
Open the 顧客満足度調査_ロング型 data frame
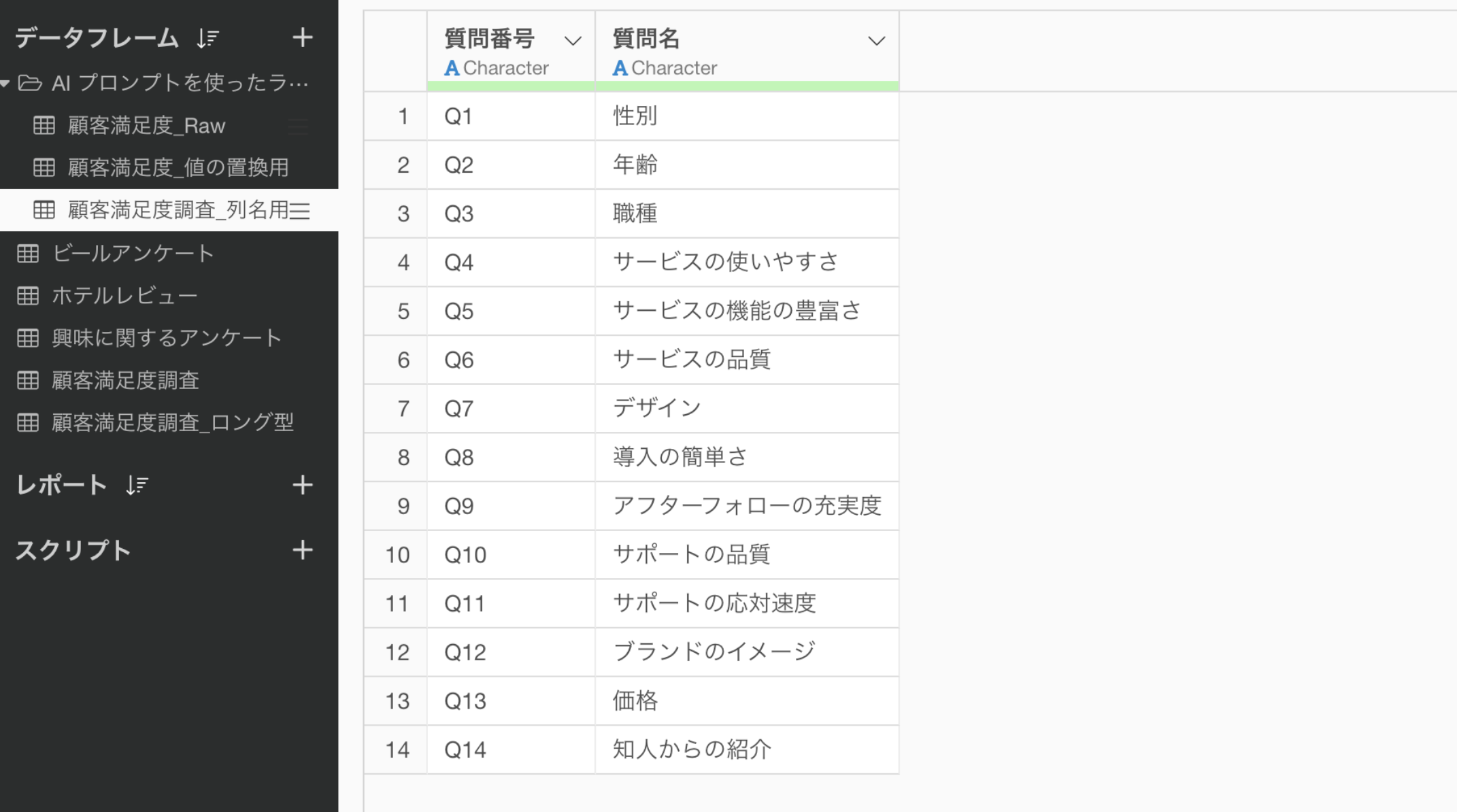tap(173, 422)
